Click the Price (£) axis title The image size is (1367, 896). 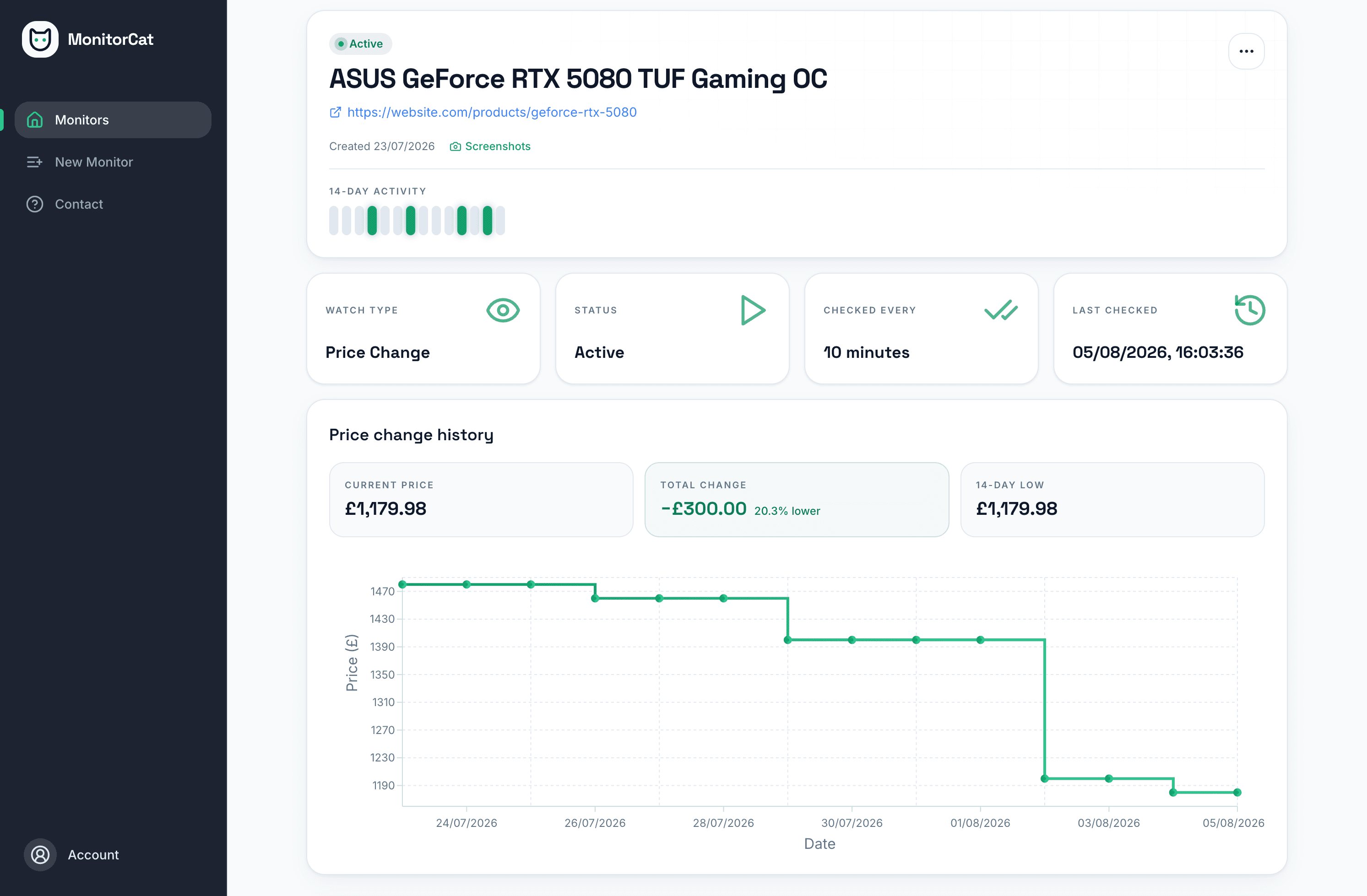[x=352, y=663]
